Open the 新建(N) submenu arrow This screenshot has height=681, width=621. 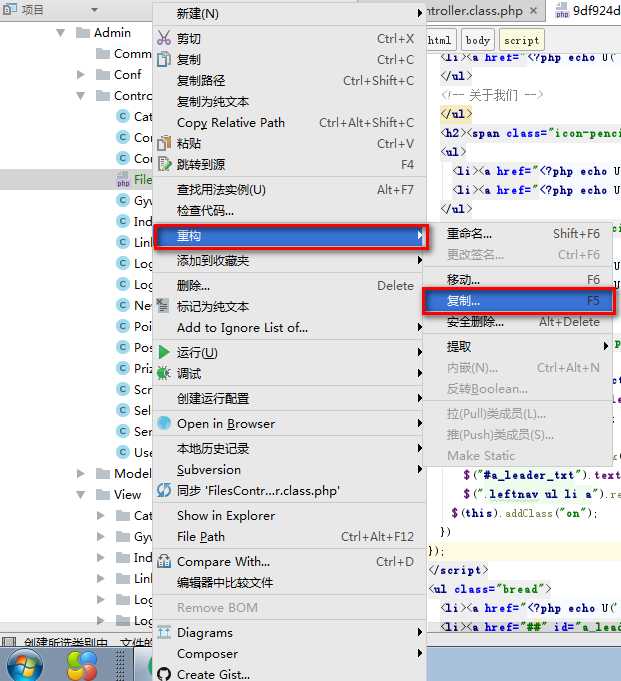tap(420, 13)
